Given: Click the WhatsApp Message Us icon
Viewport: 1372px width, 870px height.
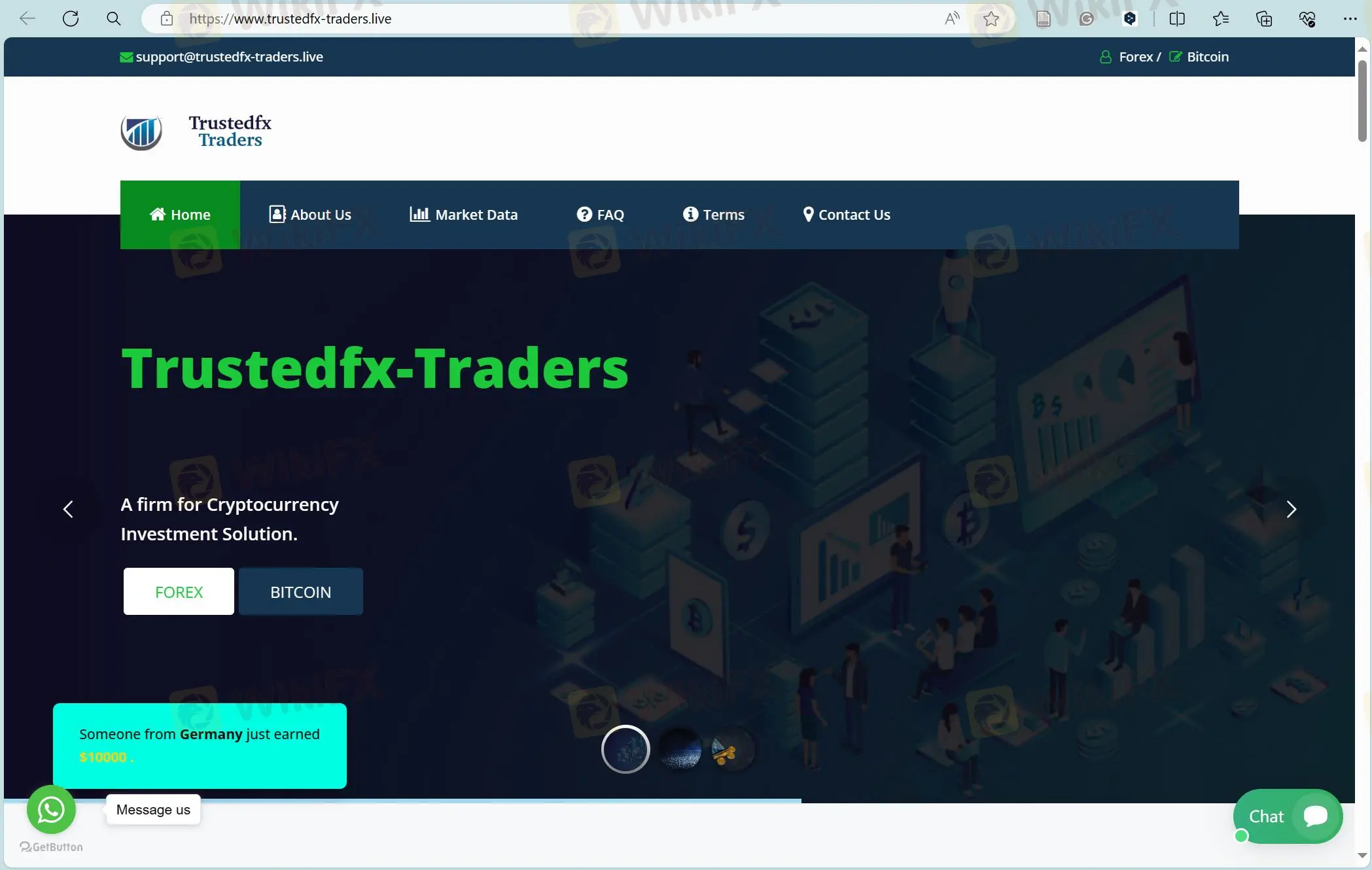Looking at the screenshot, I should 51,809.
